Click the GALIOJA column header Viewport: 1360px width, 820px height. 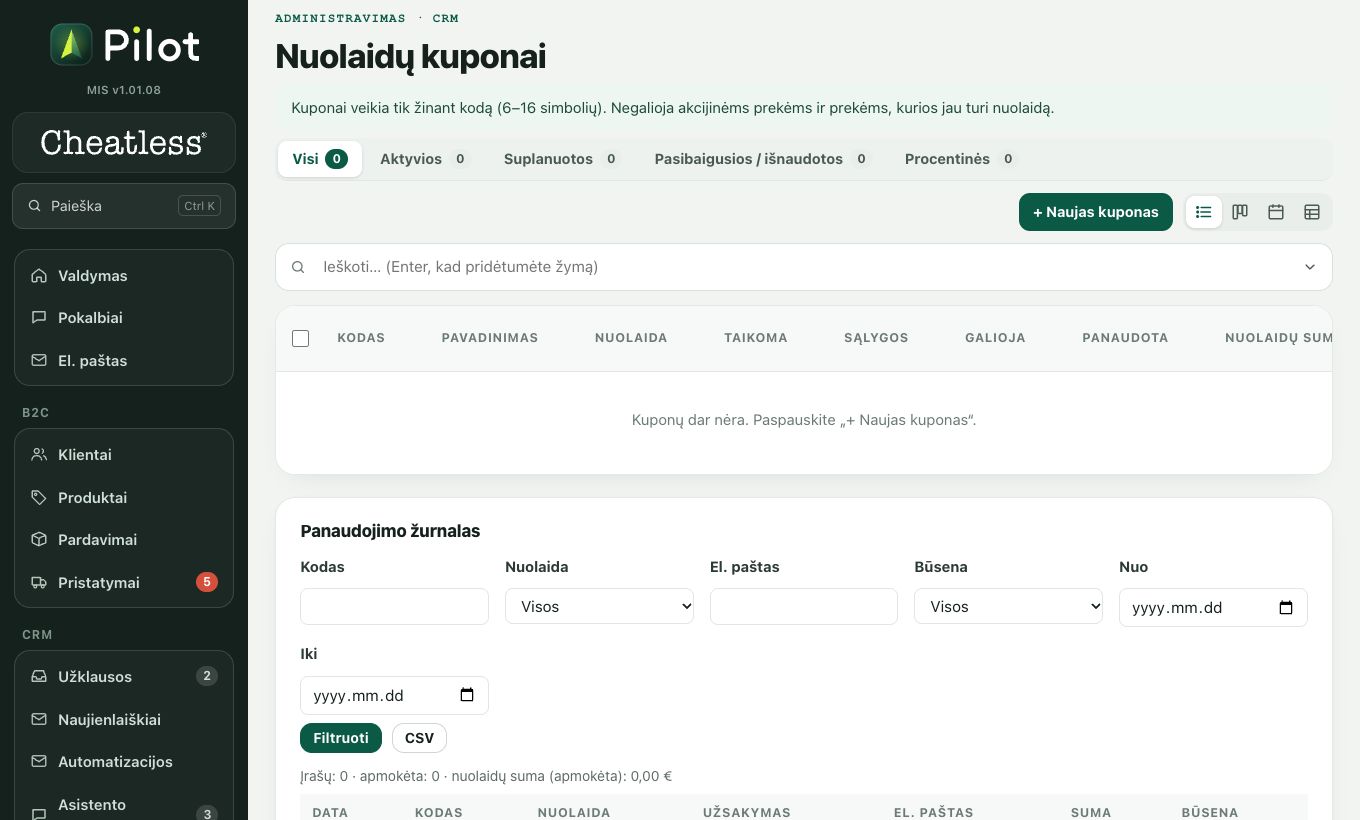(995, 338)
